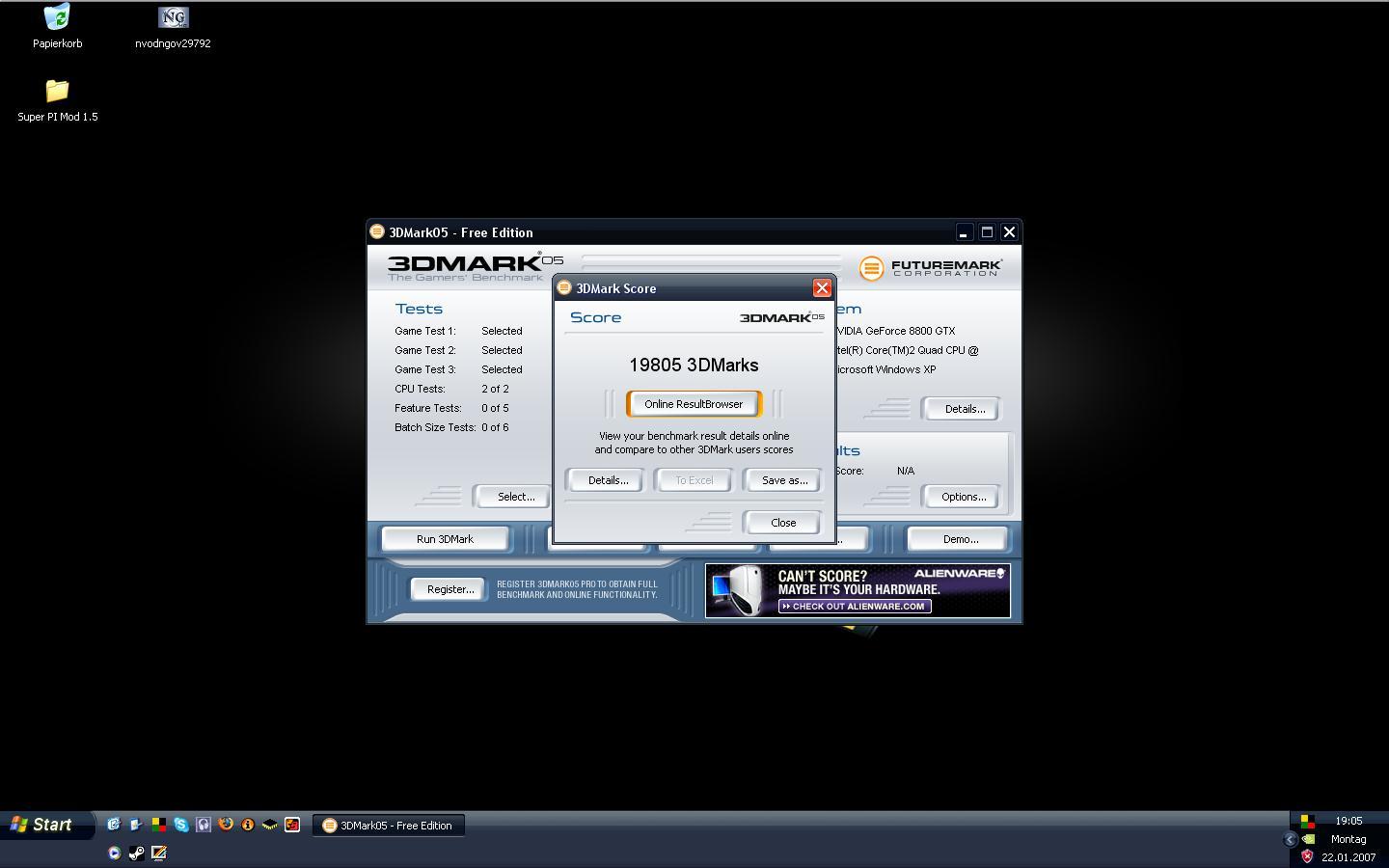Click Details... in the 3DMark Score dialog

pyautogui.click(x=608, y=480)
